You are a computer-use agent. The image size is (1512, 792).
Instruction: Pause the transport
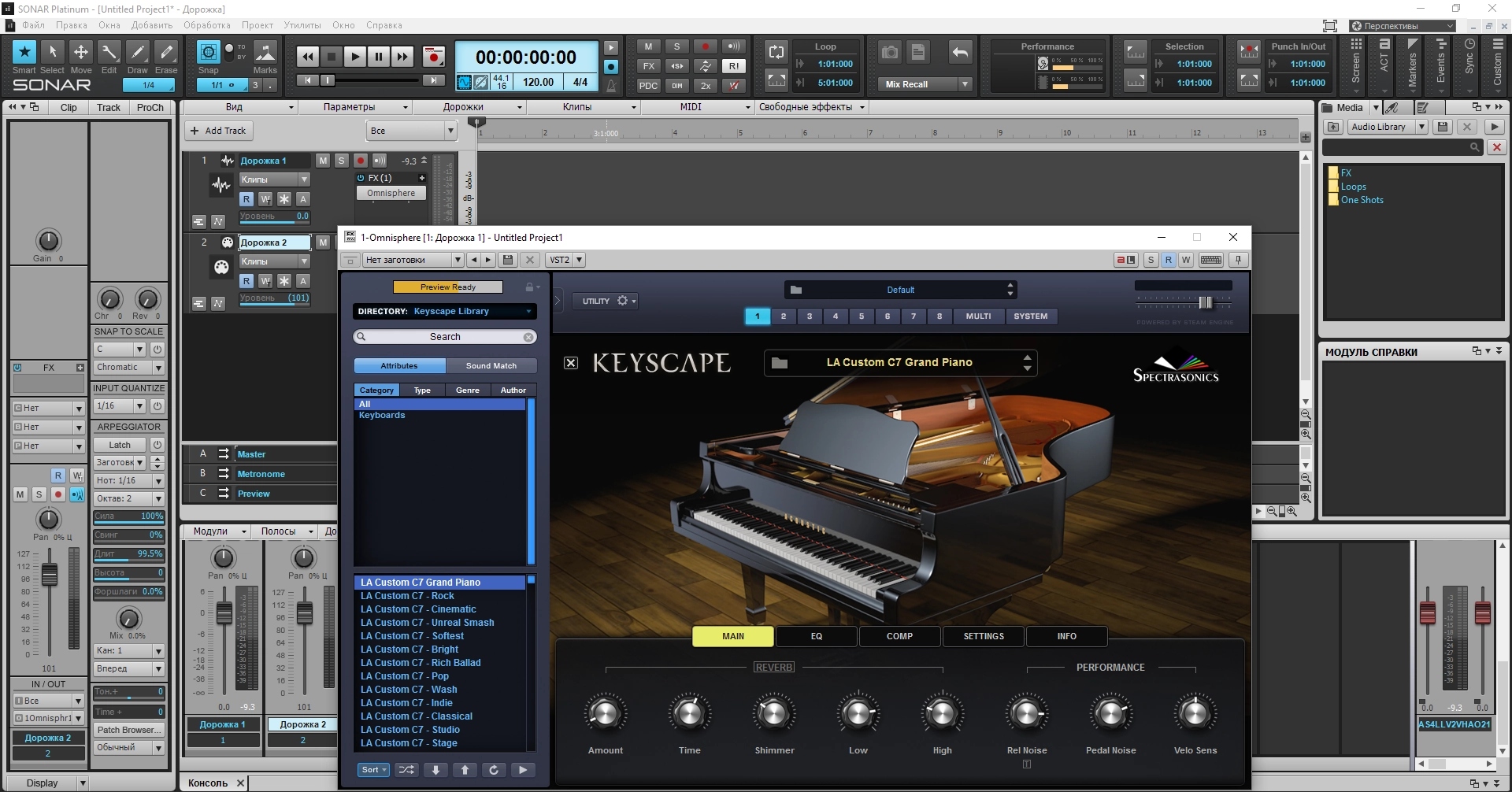pos(379,57)
